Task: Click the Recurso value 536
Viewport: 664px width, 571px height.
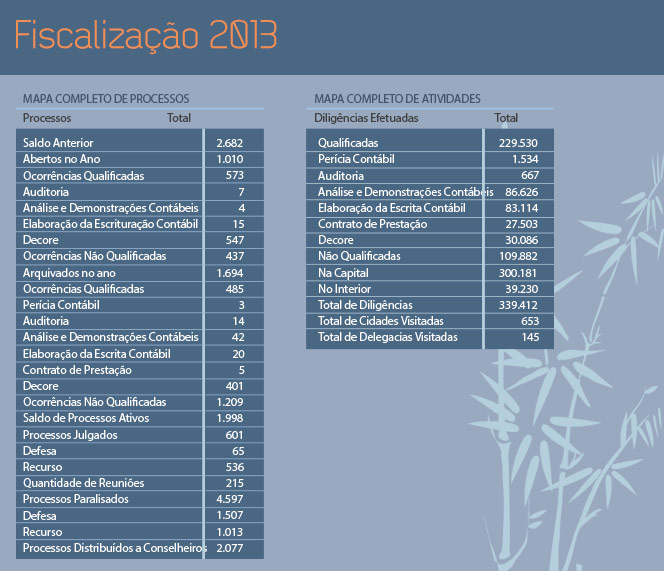Action: [235, 467]
